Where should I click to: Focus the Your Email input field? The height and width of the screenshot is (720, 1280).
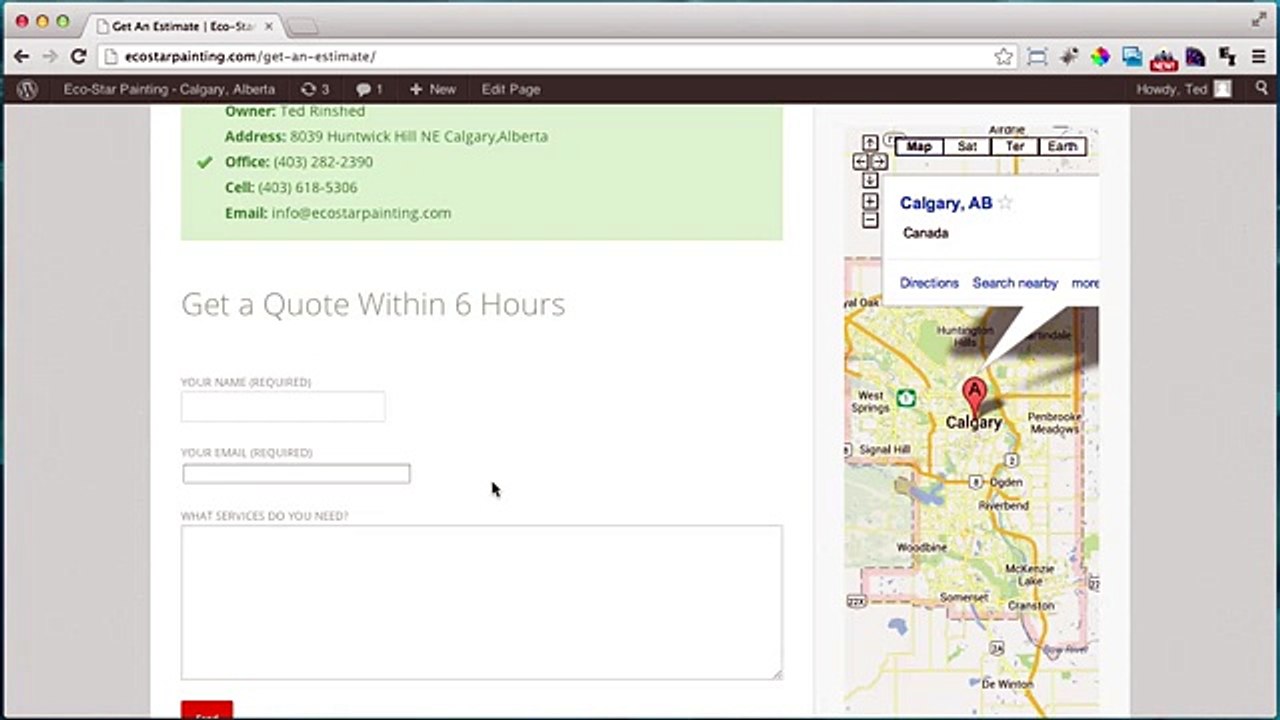(296, 474)
